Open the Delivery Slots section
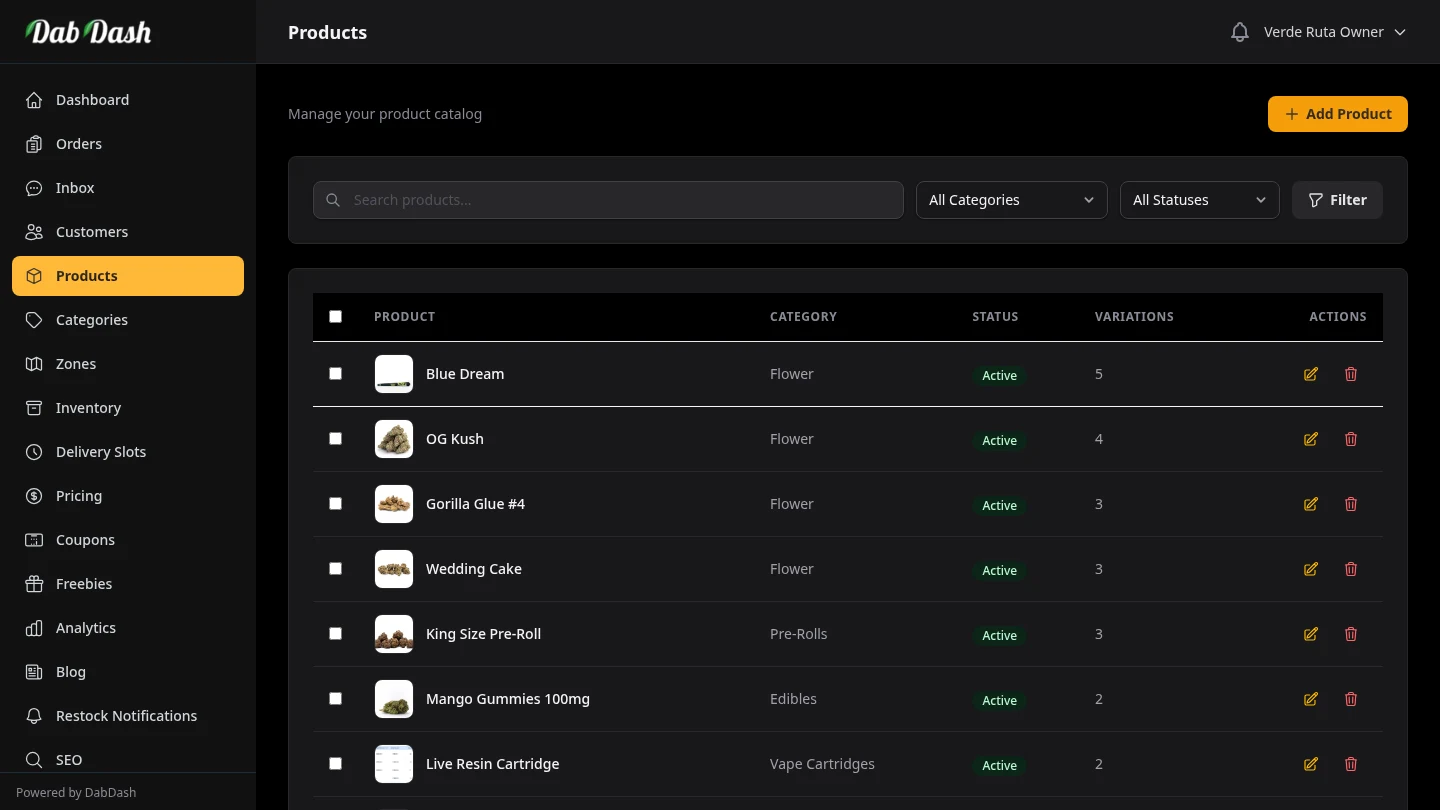The image size is (1440, 810). tap(100, 451)
